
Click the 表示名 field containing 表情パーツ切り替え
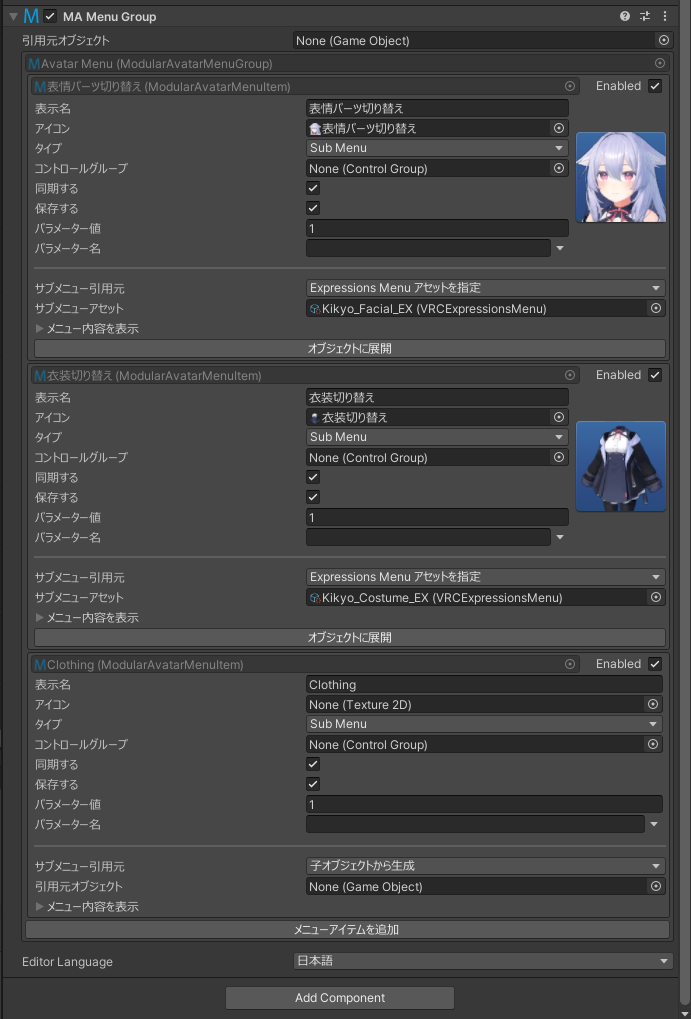coord(437,108)
